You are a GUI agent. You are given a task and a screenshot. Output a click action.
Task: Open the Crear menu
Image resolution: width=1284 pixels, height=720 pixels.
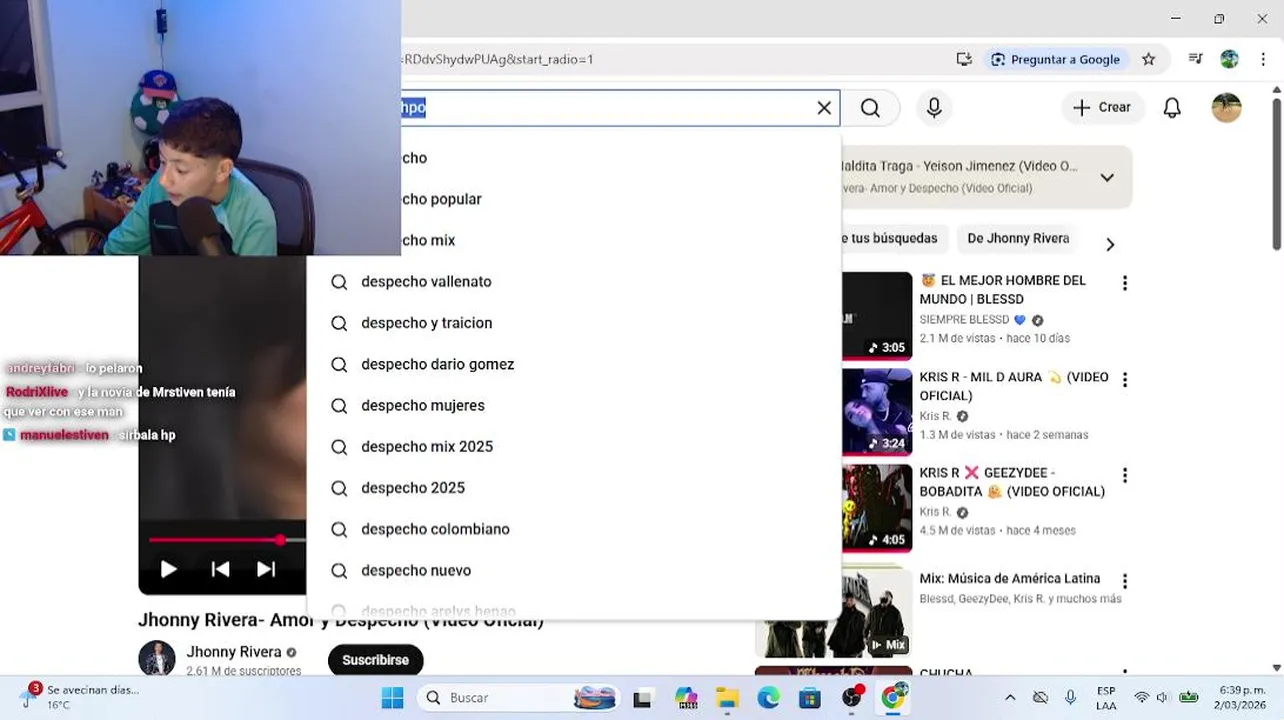point(1101,107)
